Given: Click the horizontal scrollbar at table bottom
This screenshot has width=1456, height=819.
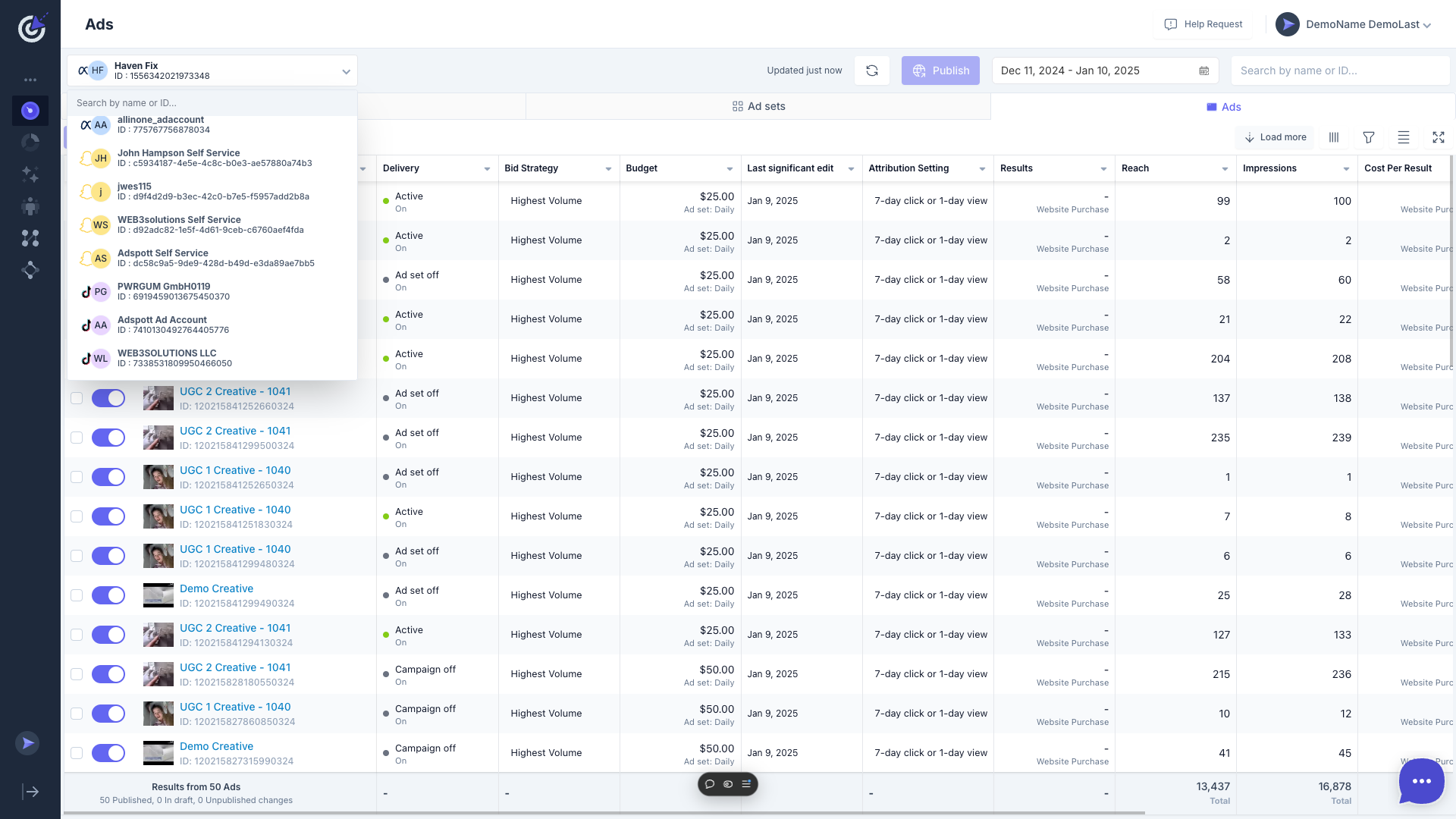Looking at the screenshot, I should (x=604, y=813).
